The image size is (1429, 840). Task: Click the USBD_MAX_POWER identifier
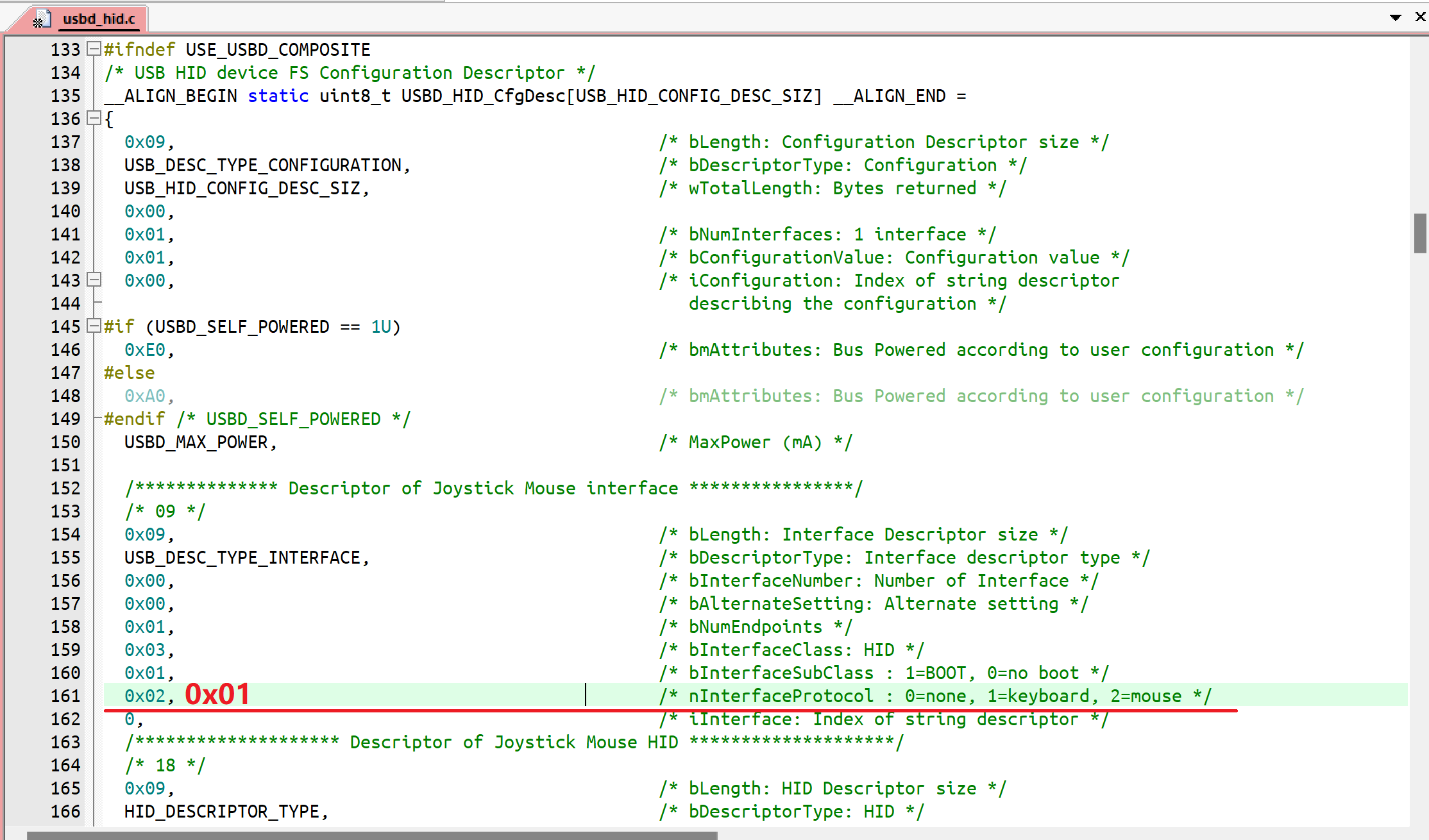[196, 442]
